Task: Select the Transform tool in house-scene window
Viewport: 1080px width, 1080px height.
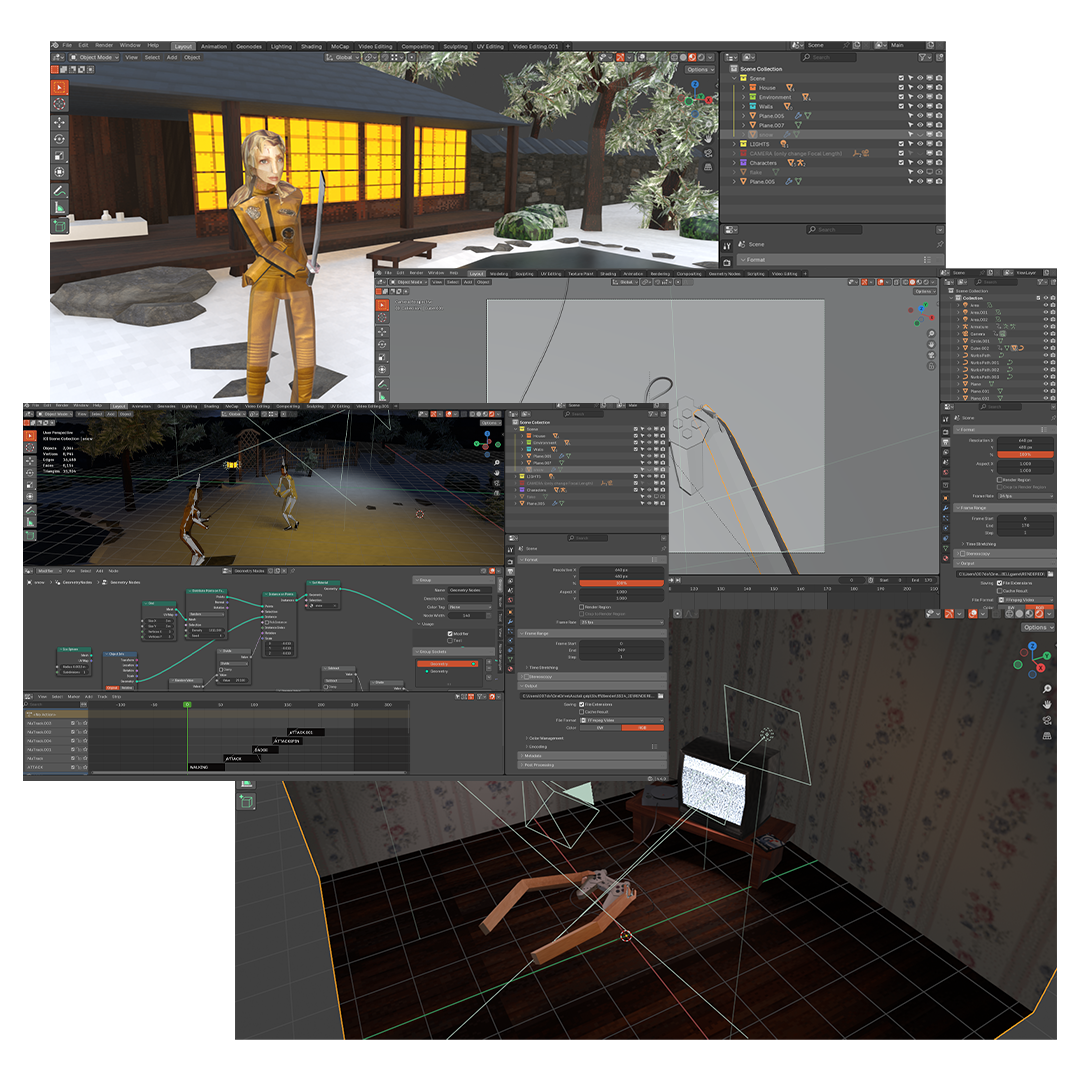Action: point(60,172)
